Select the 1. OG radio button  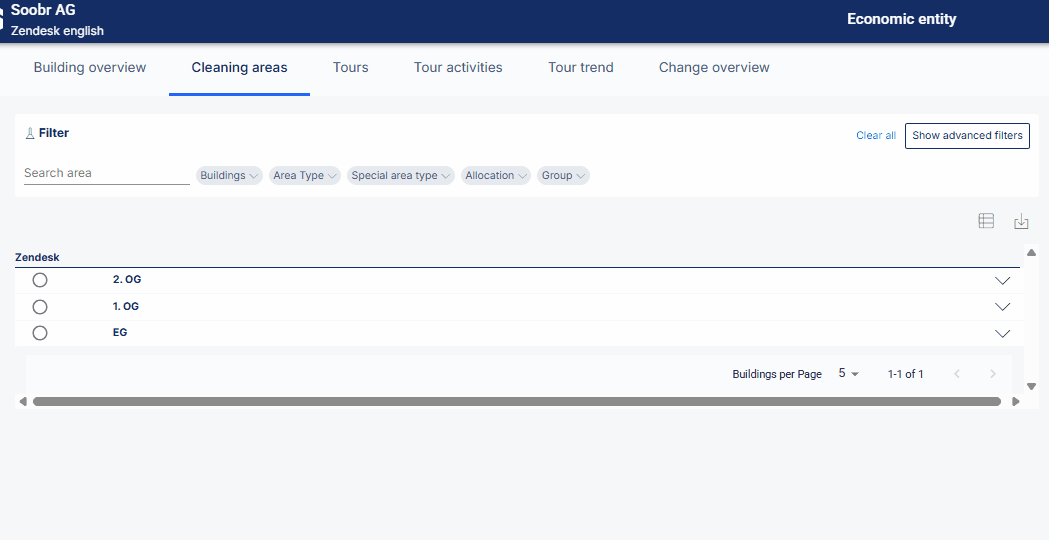[40, 306]
